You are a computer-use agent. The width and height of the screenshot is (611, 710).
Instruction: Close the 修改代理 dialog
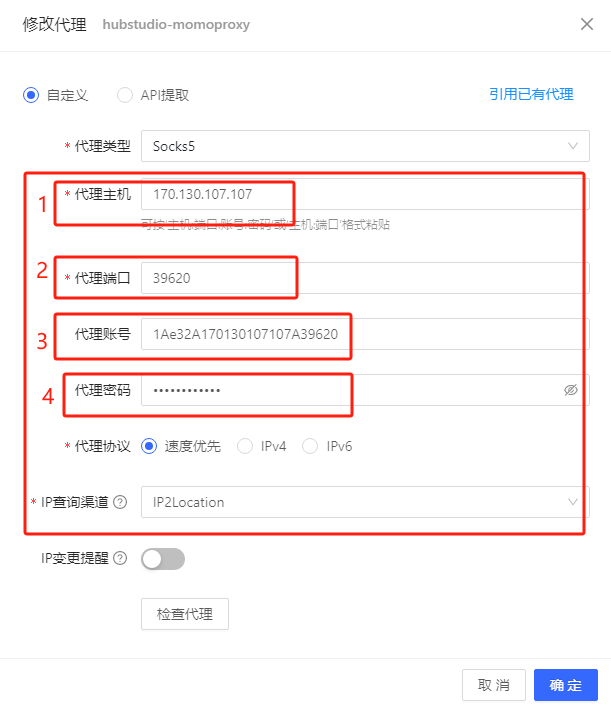[x=587, y=24]
